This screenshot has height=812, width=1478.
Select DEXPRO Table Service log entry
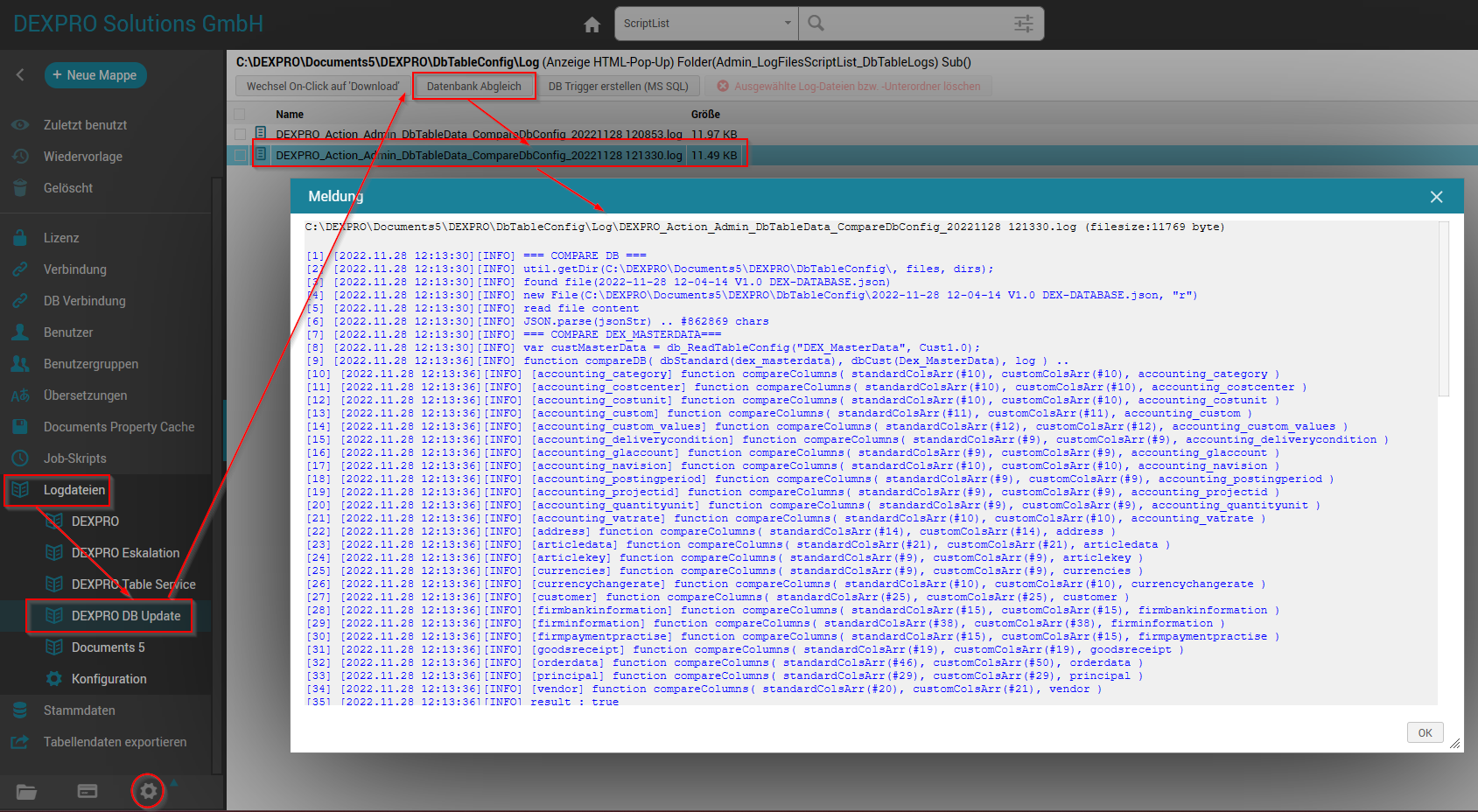point(133,584)
